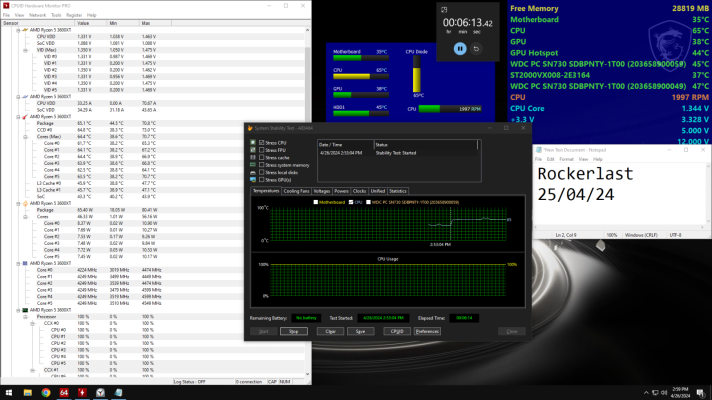
Task: Click the clocks chip icon for Ryzen 5
Action: click(x=25, y=263)
